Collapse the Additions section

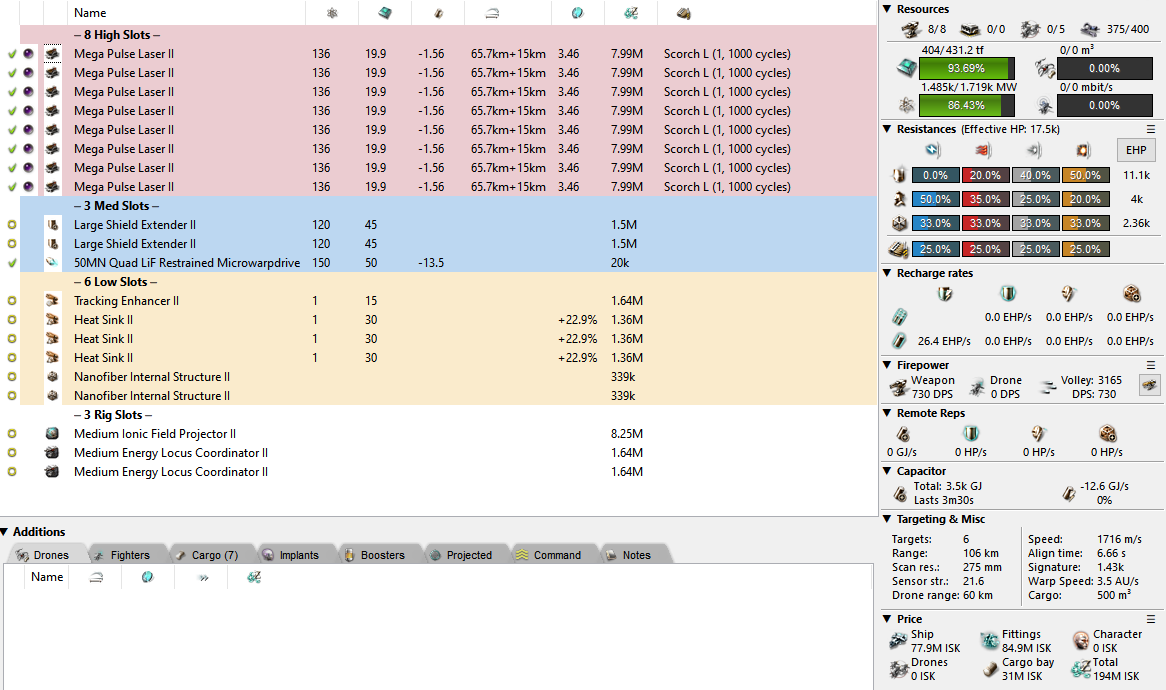tap(6, 532)
